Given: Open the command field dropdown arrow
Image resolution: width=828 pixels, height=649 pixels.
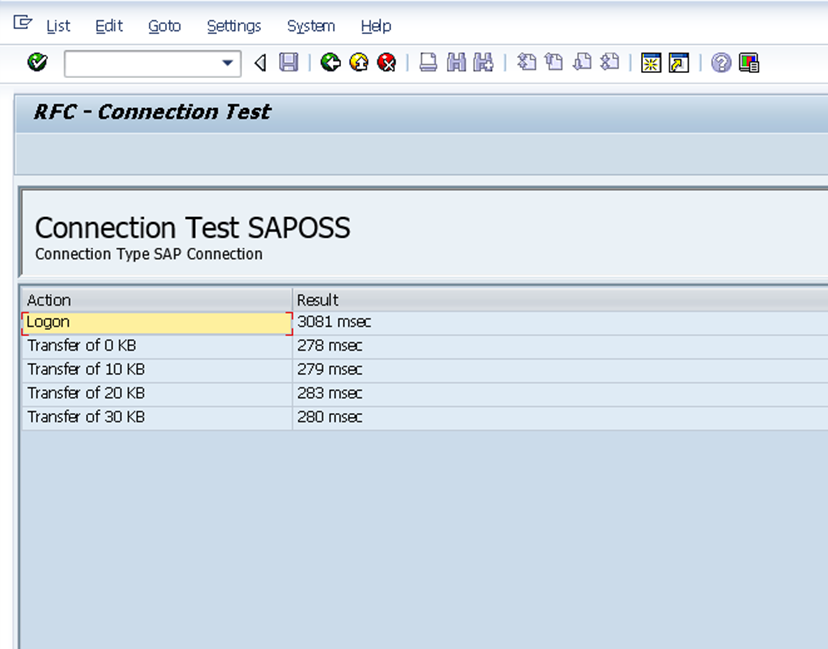Looking at the screenshot, I should click(228, 62).
